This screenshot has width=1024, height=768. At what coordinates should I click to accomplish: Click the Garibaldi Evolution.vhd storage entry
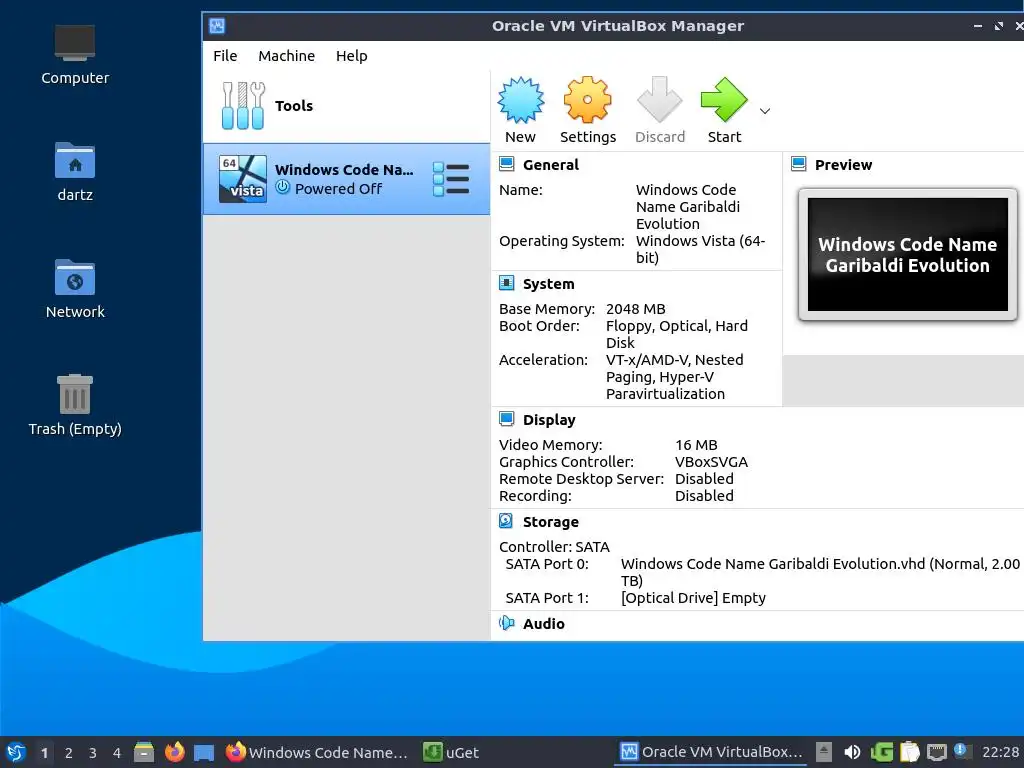point(820,572)
